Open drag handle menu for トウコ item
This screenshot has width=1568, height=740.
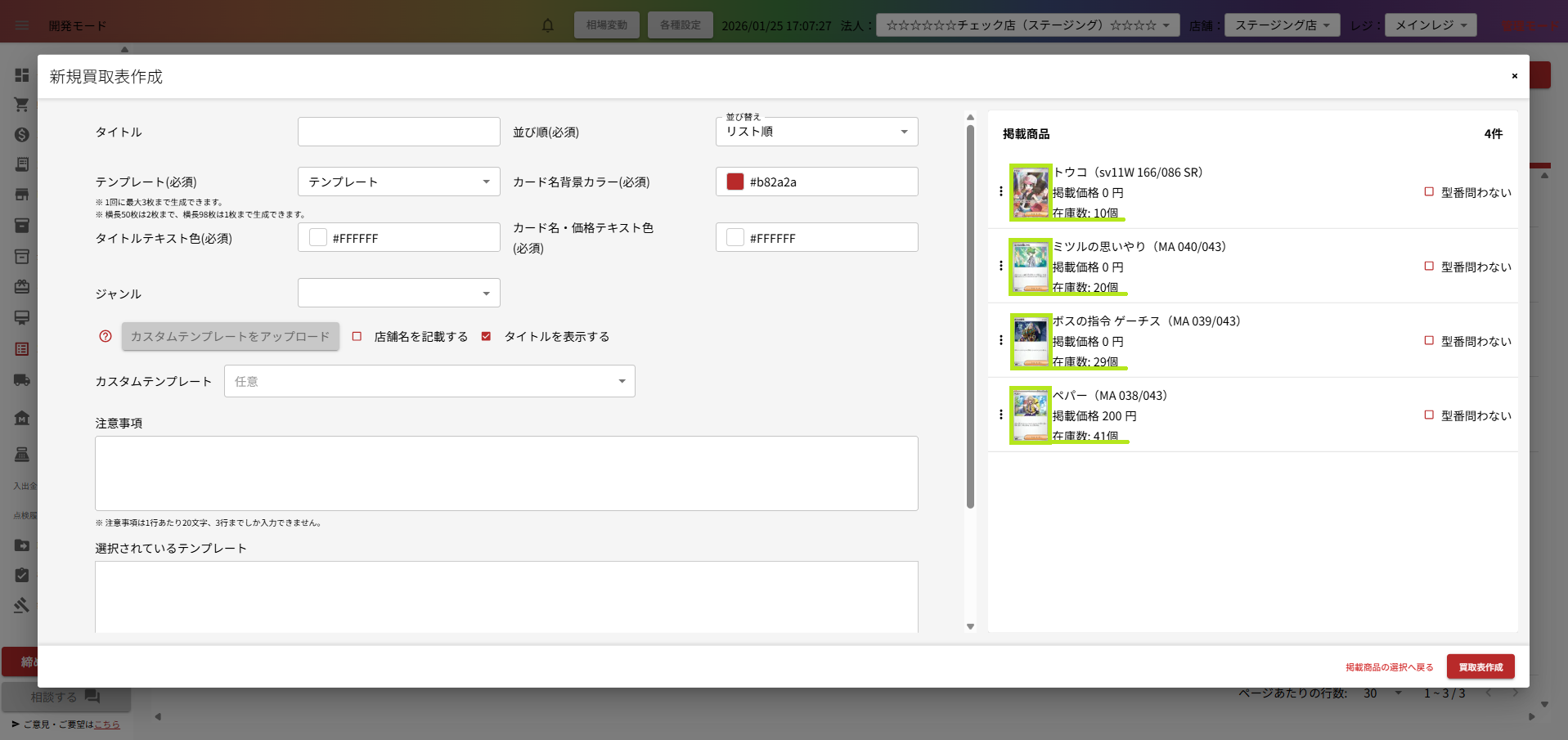coord(1000,191)
